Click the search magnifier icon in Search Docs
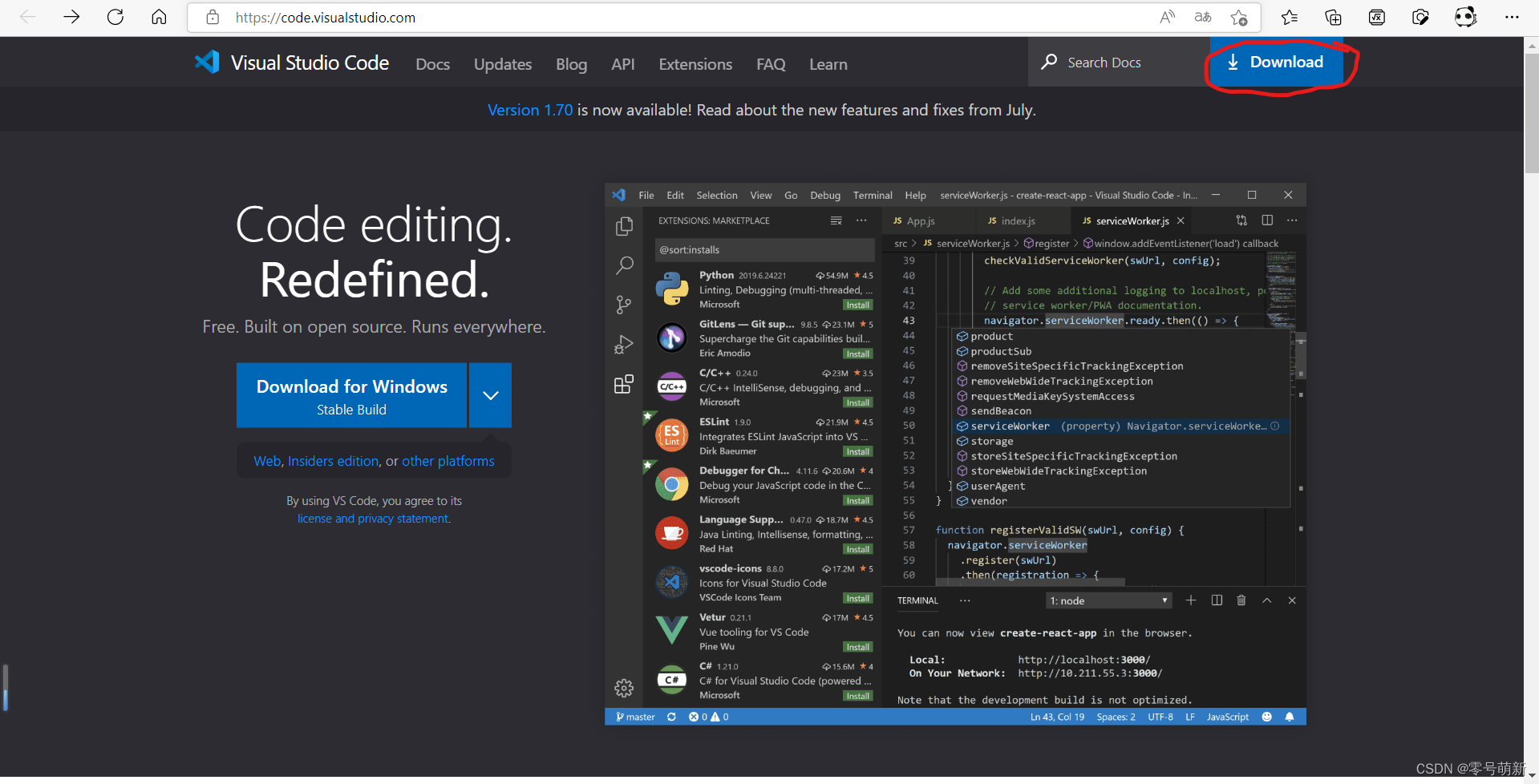 click(x=1049, y=62)
